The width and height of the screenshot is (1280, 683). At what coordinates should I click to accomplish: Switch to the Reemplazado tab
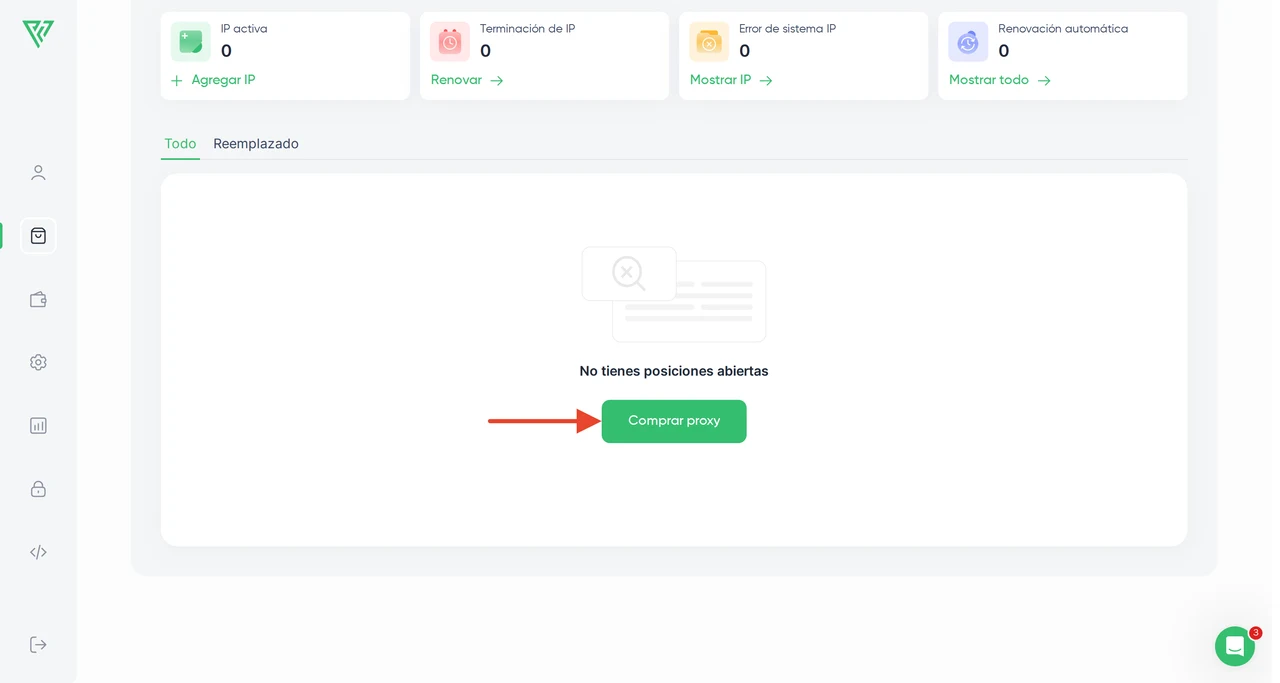(256, 144)
